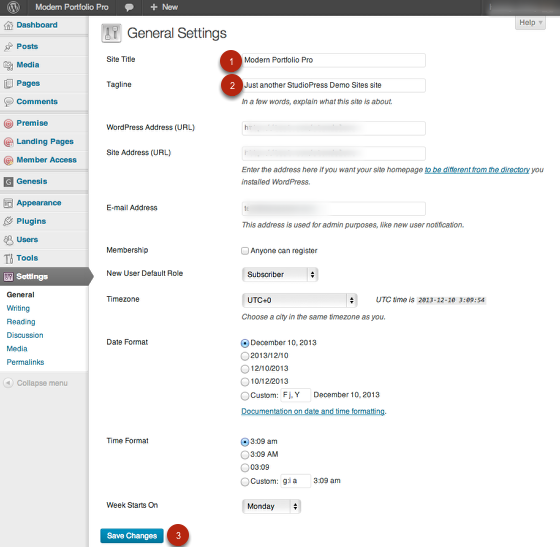Select 12/10/2013 date format
The image size is (560, 547).
tap(245, 369)
